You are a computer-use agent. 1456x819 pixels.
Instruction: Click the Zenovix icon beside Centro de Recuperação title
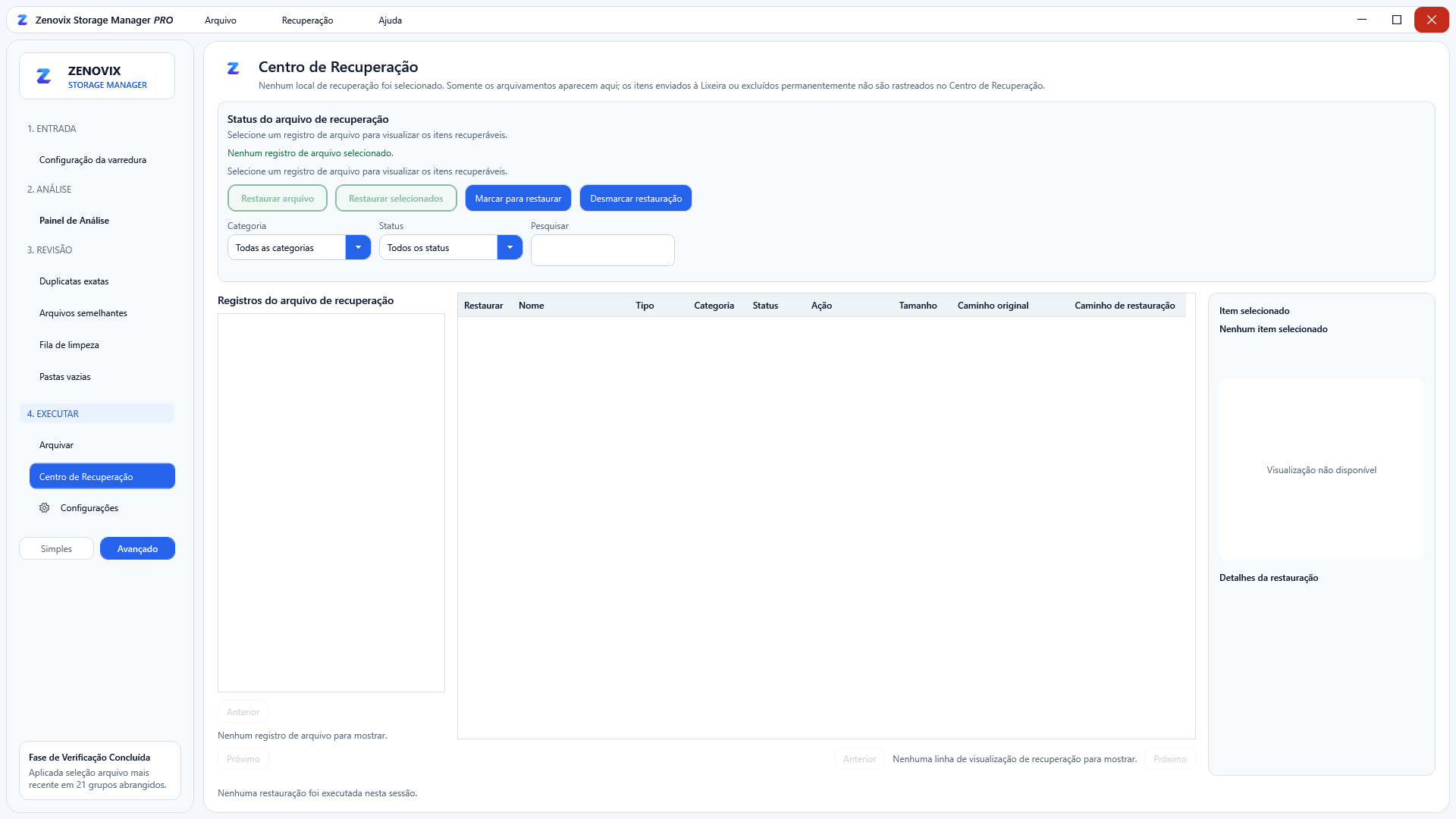[x=234, y=68]
